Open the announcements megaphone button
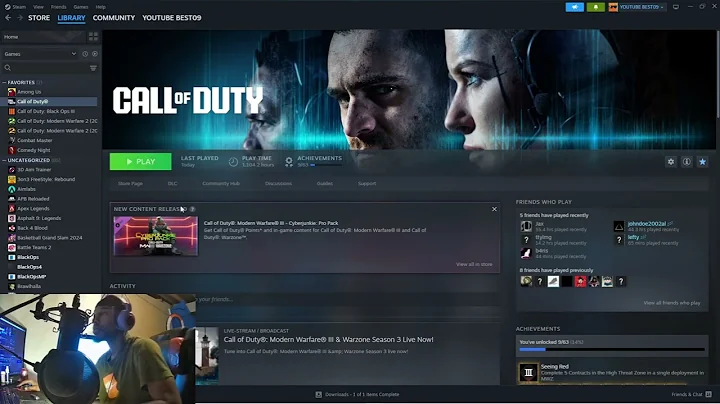720x404 pixels. tap(574, 7)
